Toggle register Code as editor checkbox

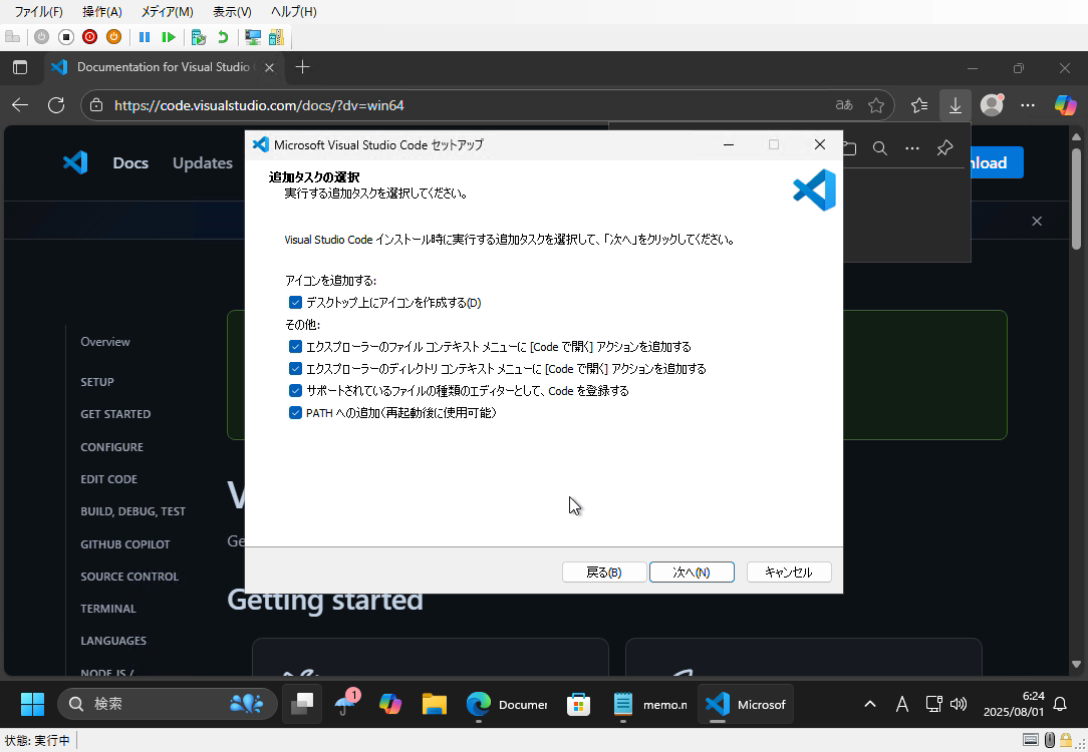point(296,391)
